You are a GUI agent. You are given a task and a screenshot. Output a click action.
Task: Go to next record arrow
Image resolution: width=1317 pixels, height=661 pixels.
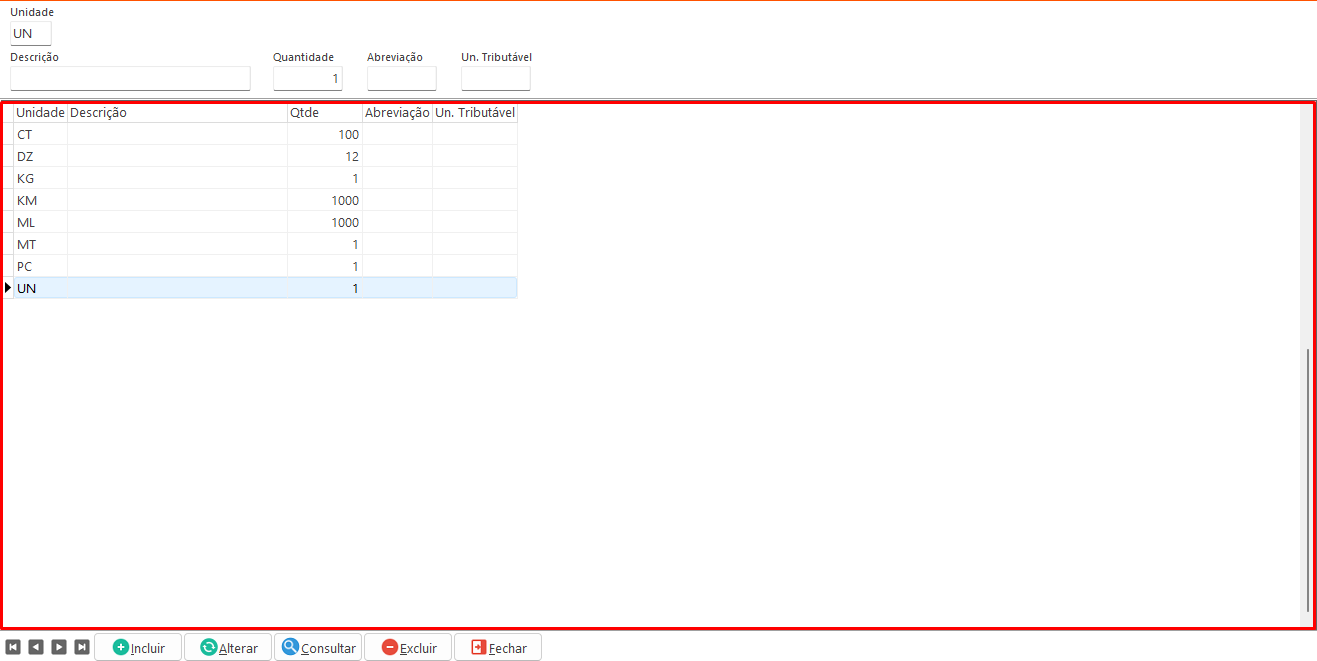click(59, 647)
